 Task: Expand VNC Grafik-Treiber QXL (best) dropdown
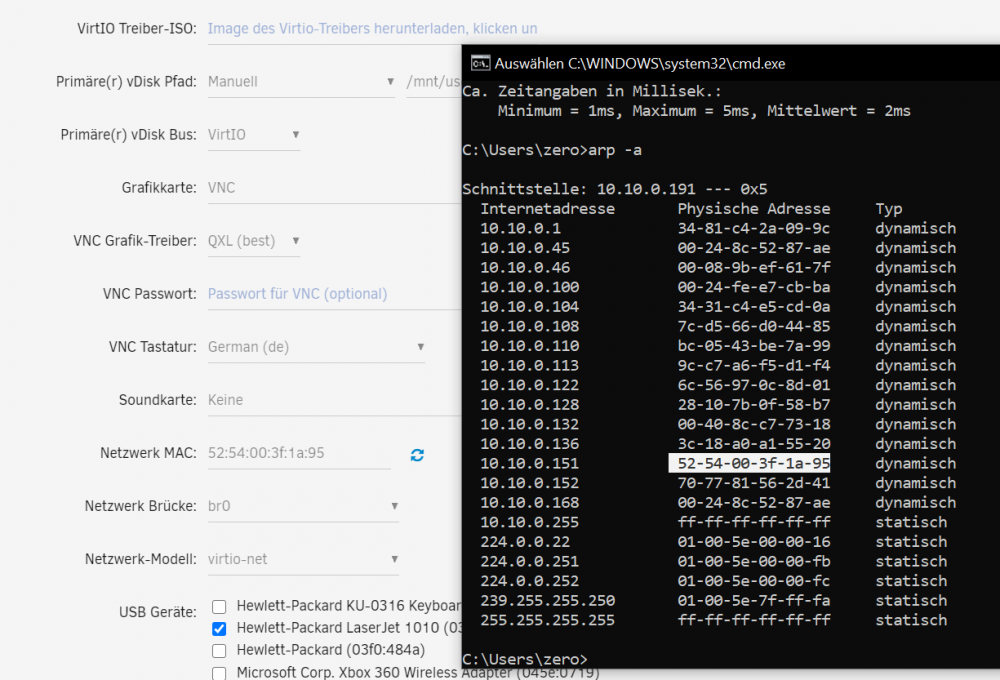pos(254,240)
